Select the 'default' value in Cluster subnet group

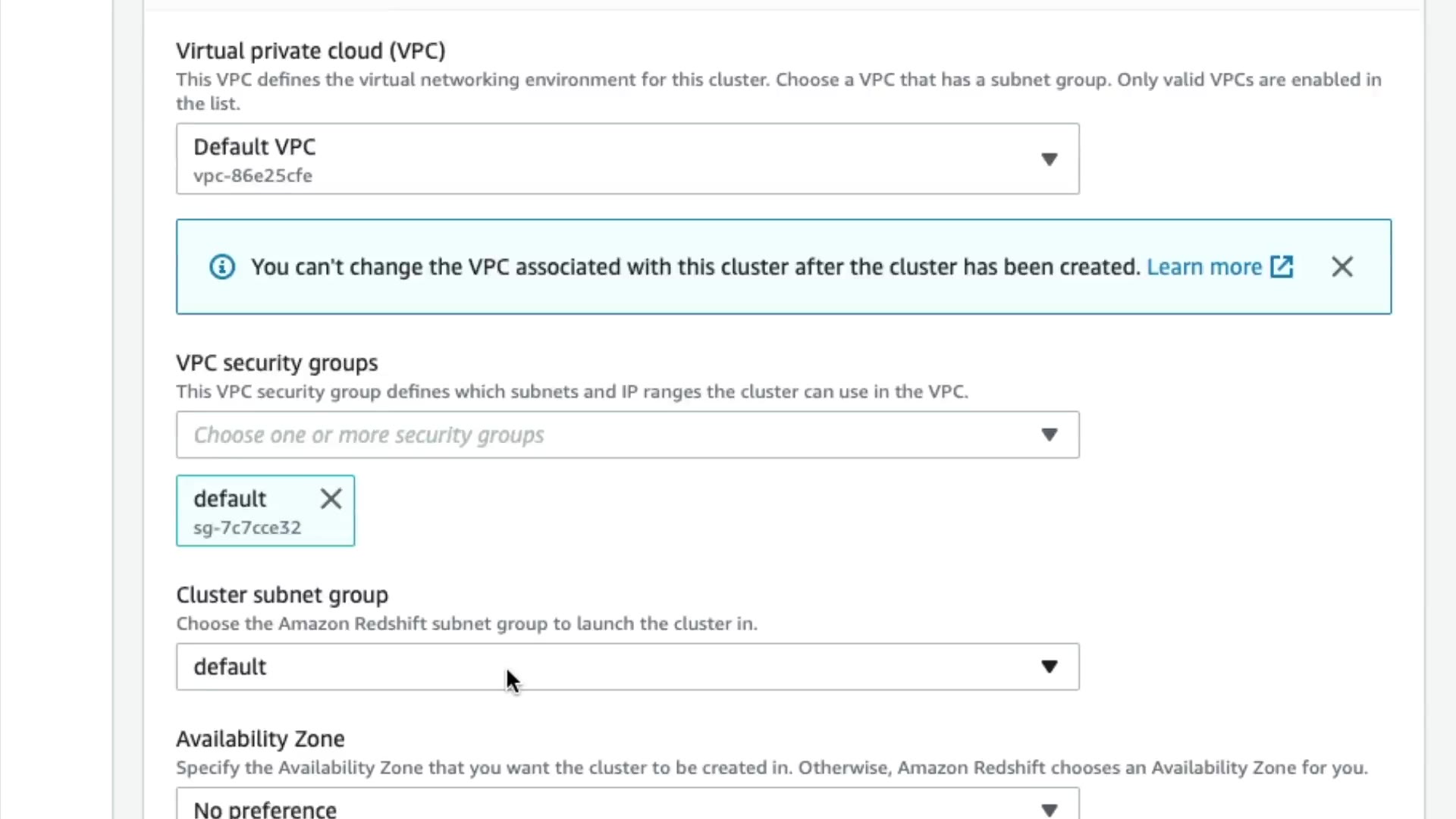tap(230, 667)
